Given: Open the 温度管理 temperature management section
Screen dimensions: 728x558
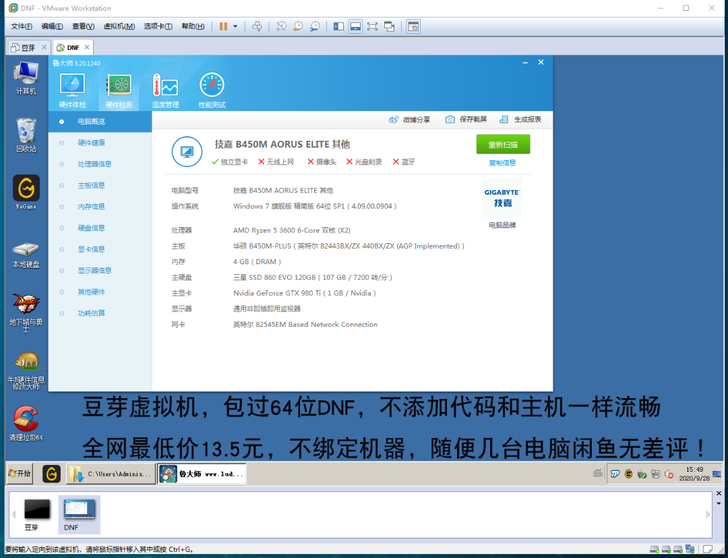Looking at the screenshot, I should pos(165,91).
